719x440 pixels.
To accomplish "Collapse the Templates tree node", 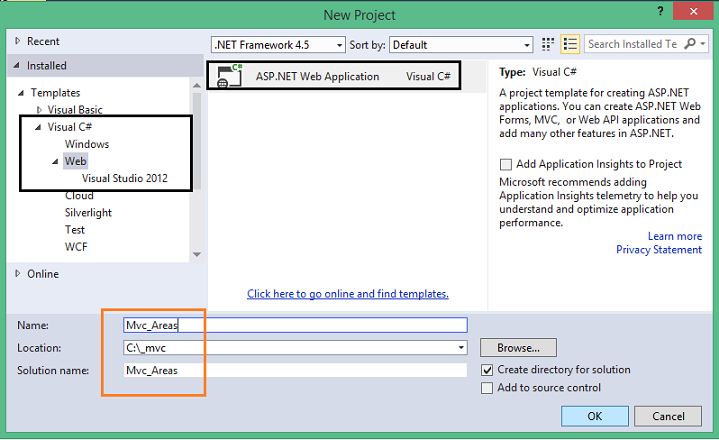I will [21, 93].
